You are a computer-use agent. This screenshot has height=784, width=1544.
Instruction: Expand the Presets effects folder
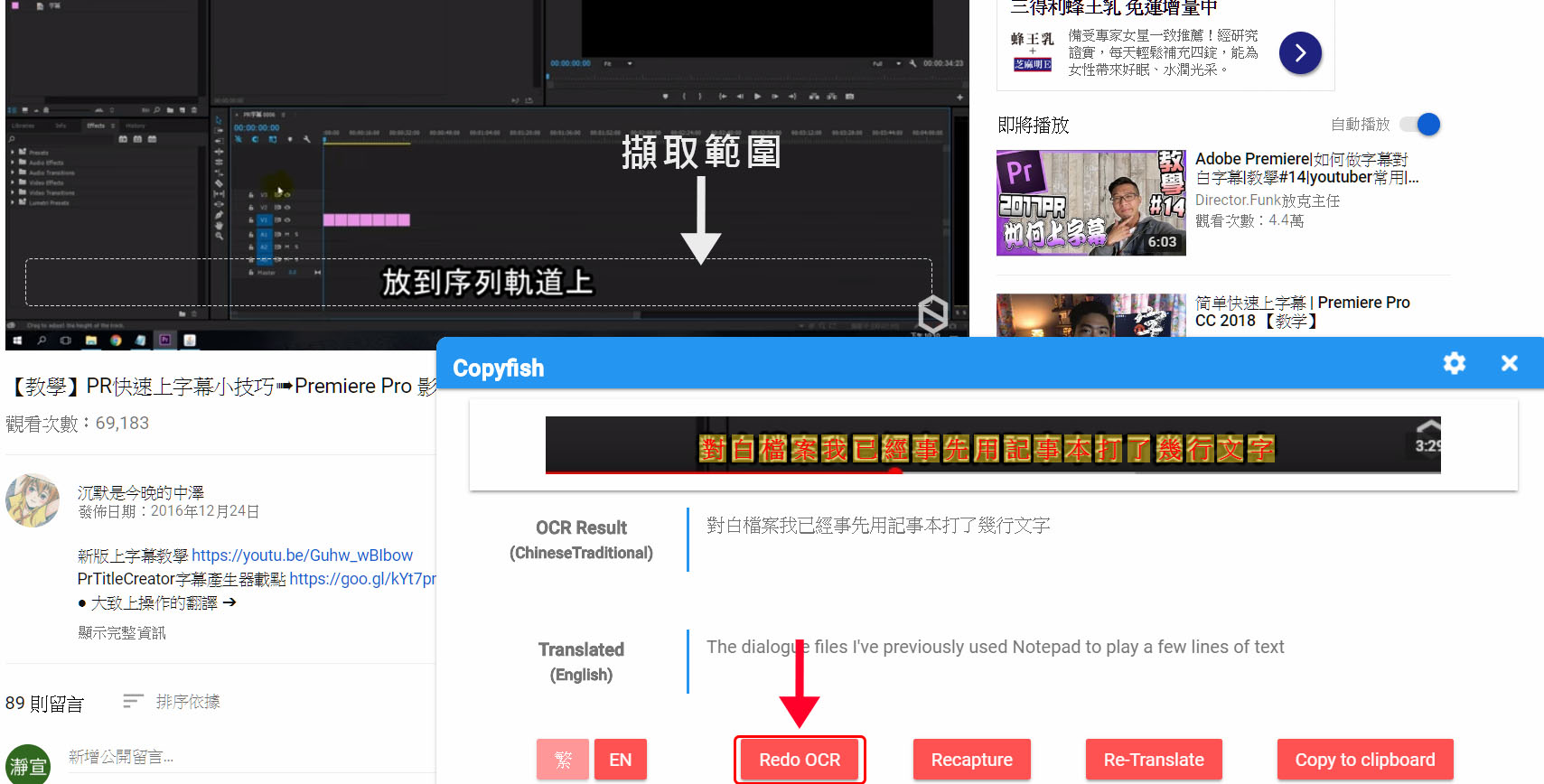pyautogui.click(x=12, y=153)
